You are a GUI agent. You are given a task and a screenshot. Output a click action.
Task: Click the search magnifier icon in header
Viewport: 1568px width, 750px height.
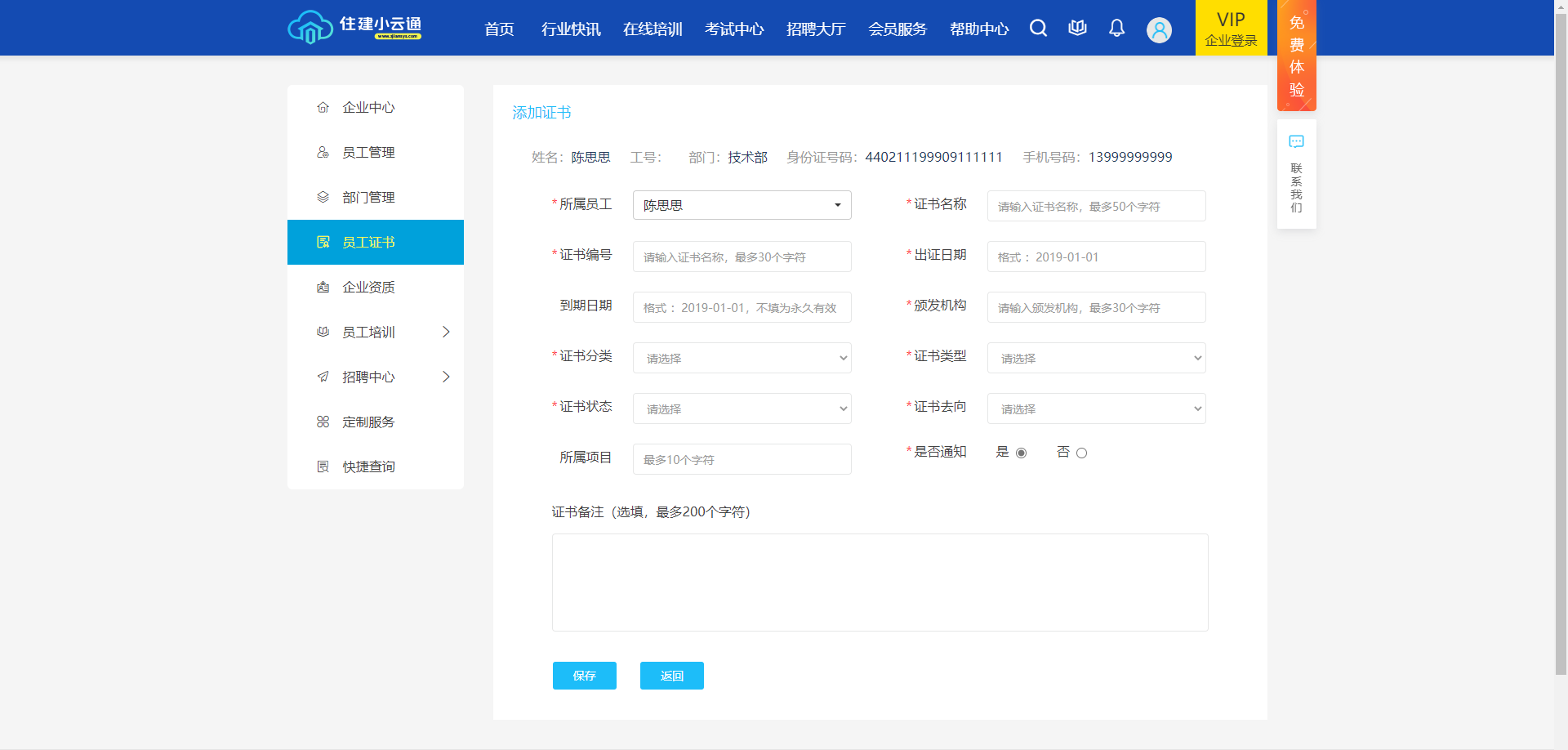pos(1038,29)
